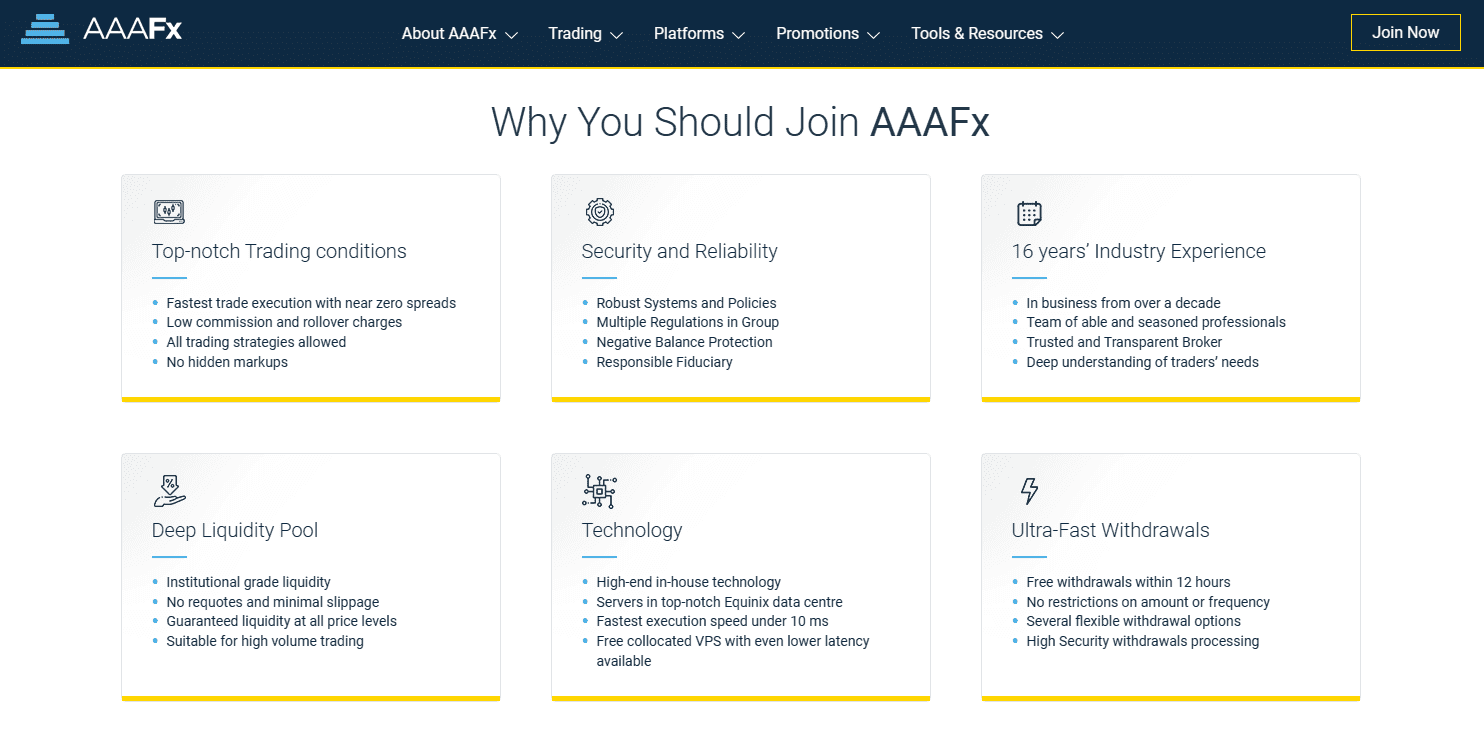
Task: Click the calendar icon above 16 years' Industry Experience
Action: pos(1029,212)
